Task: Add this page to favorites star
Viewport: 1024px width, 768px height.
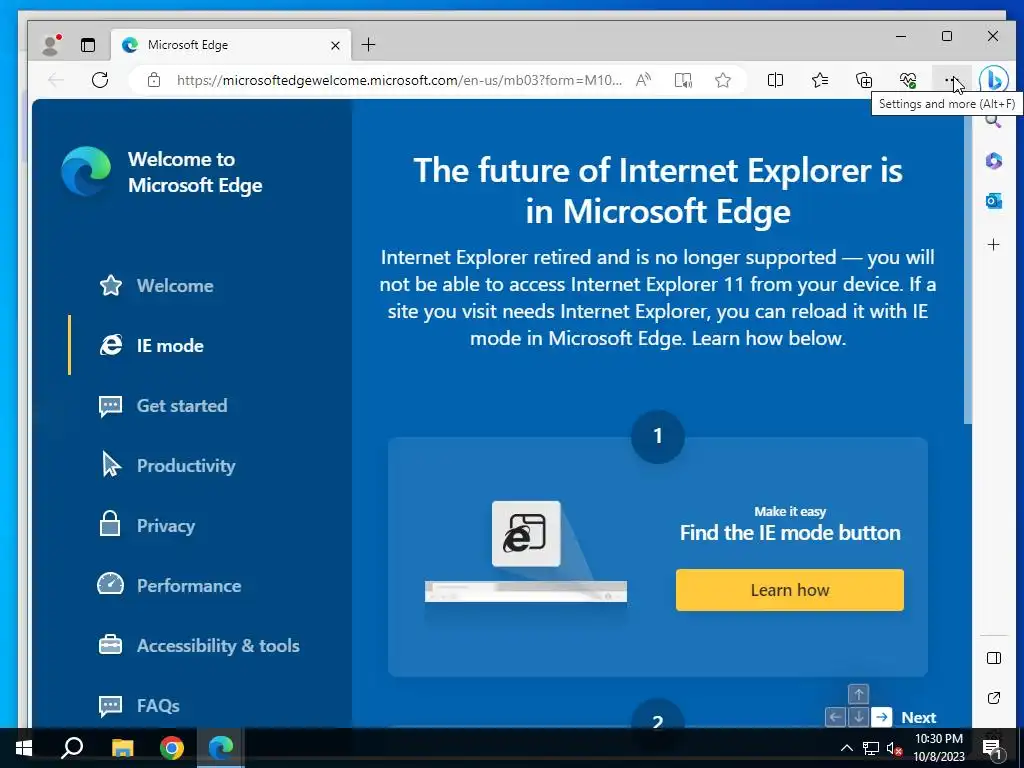Action: tap(722, 80)
